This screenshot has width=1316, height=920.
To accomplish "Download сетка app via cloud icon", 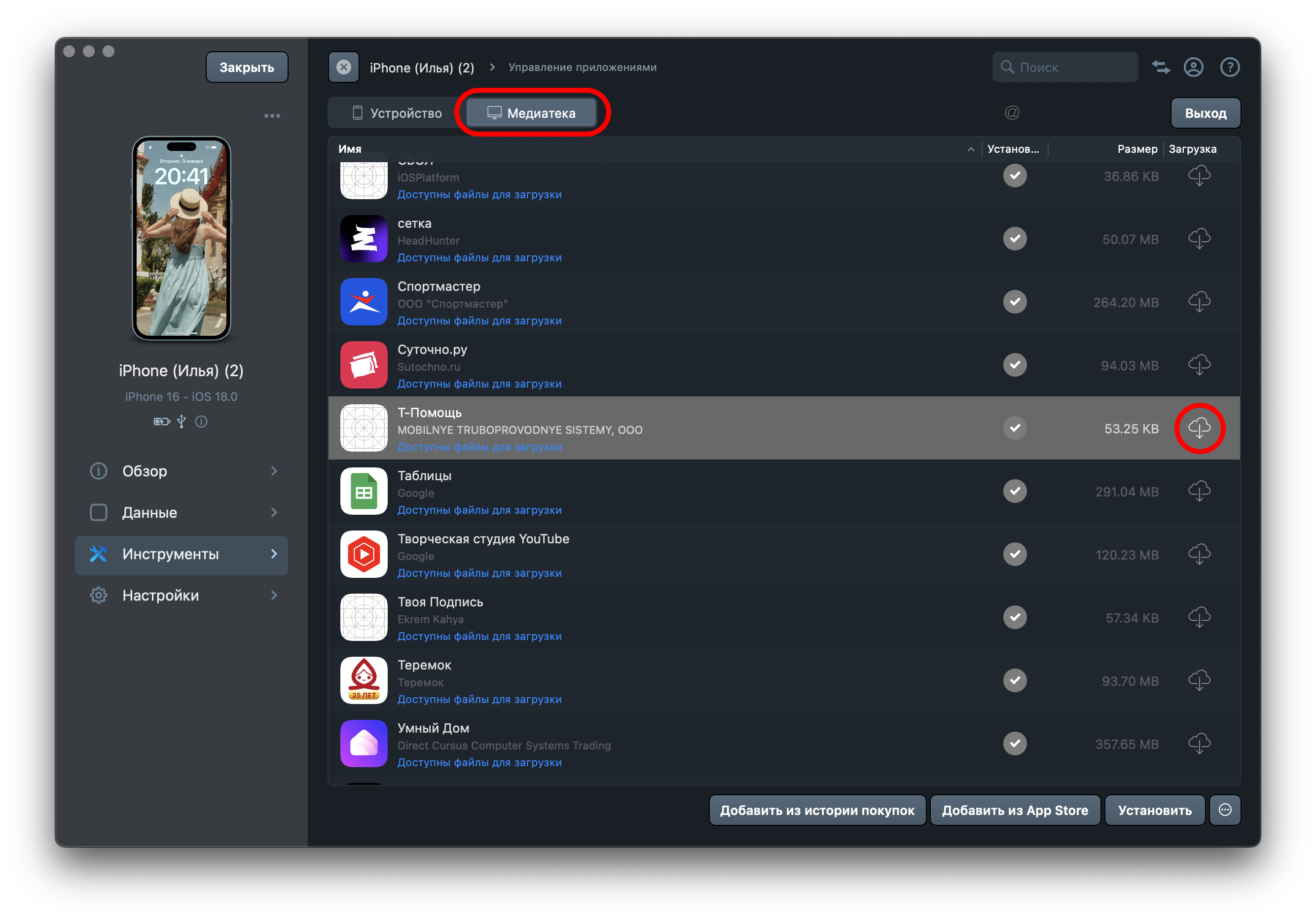I will click(x=1199, y=239).
